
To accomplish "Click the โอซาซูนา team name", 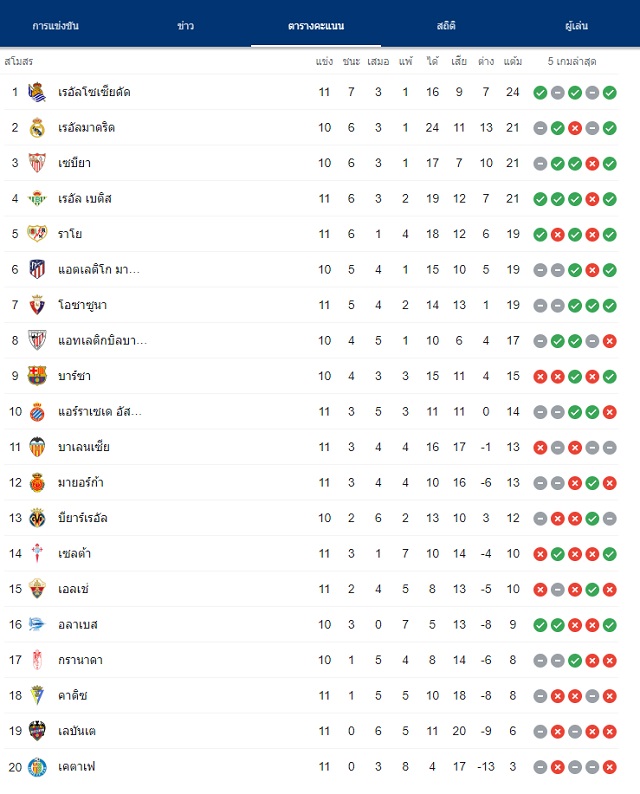I will 83,305.
